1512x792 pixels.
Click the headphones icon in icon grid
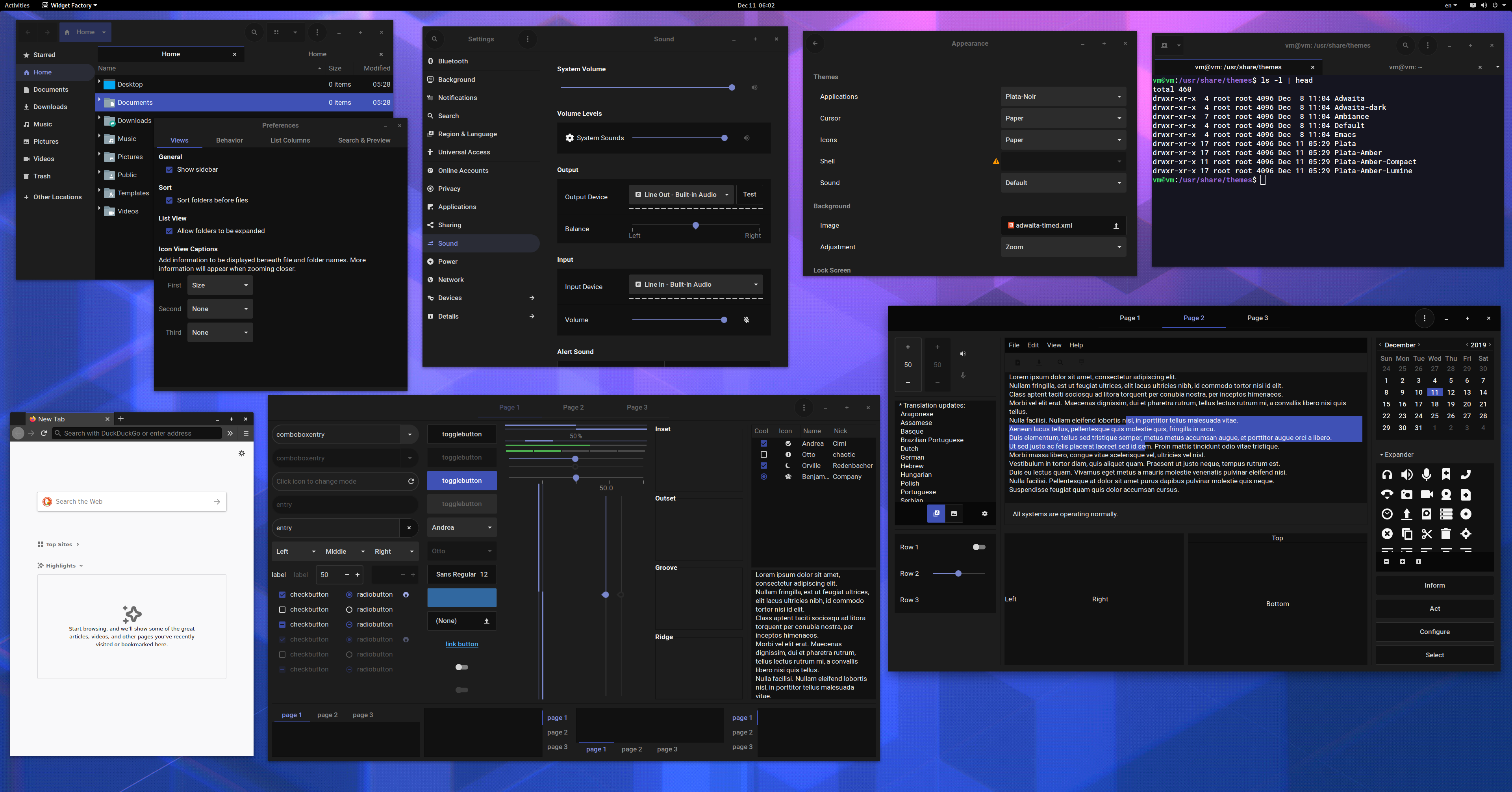click(x=1387, y=475)
